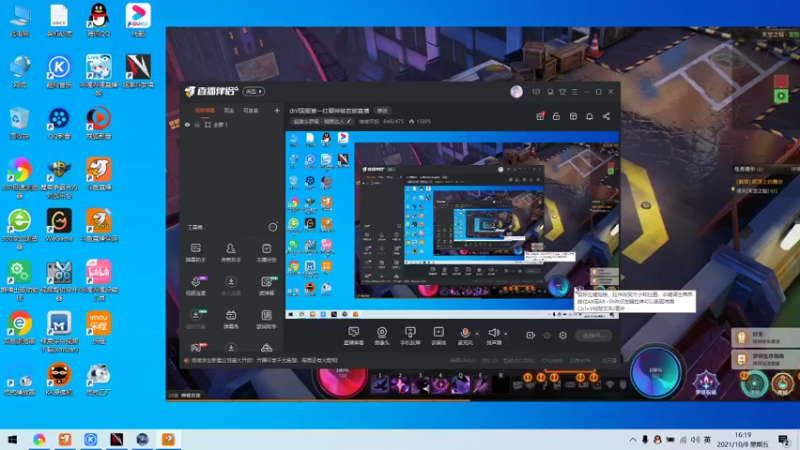Screen dimensions: 800x450
Task: Add a new scene with plus button
Action: click(277, 110)
